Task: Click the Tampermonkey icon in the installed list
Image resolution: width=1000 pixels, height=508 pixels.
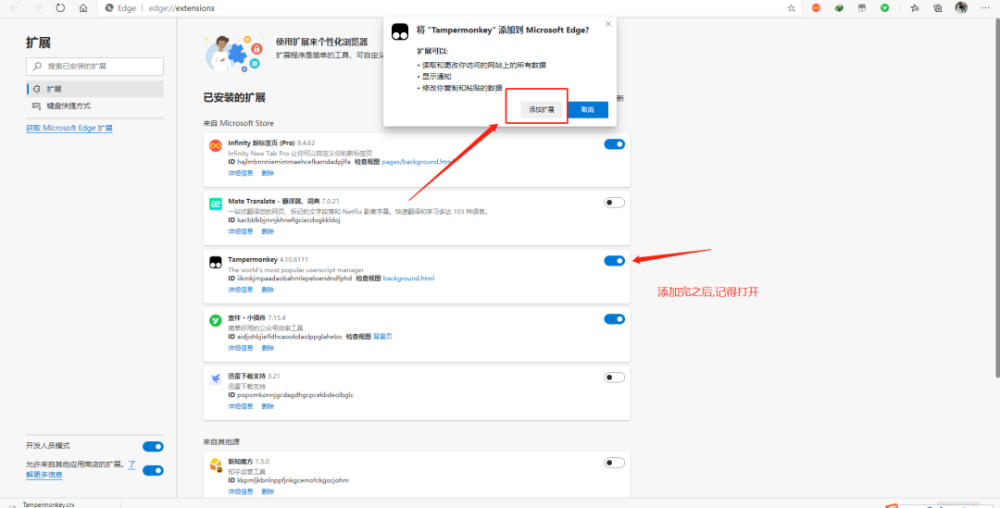Action: (216, 262)
